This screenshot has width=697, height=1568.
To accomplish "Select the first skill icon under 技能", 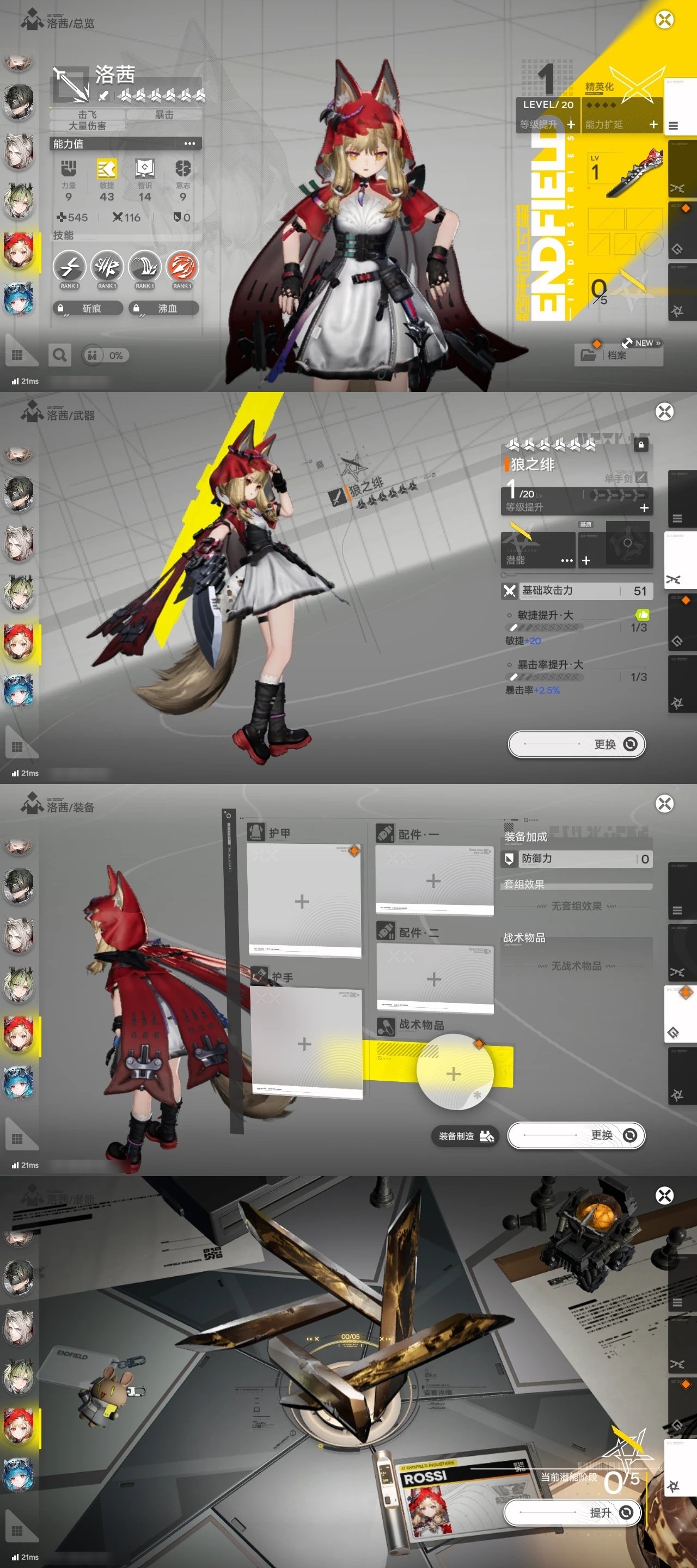I will point(70,267).
